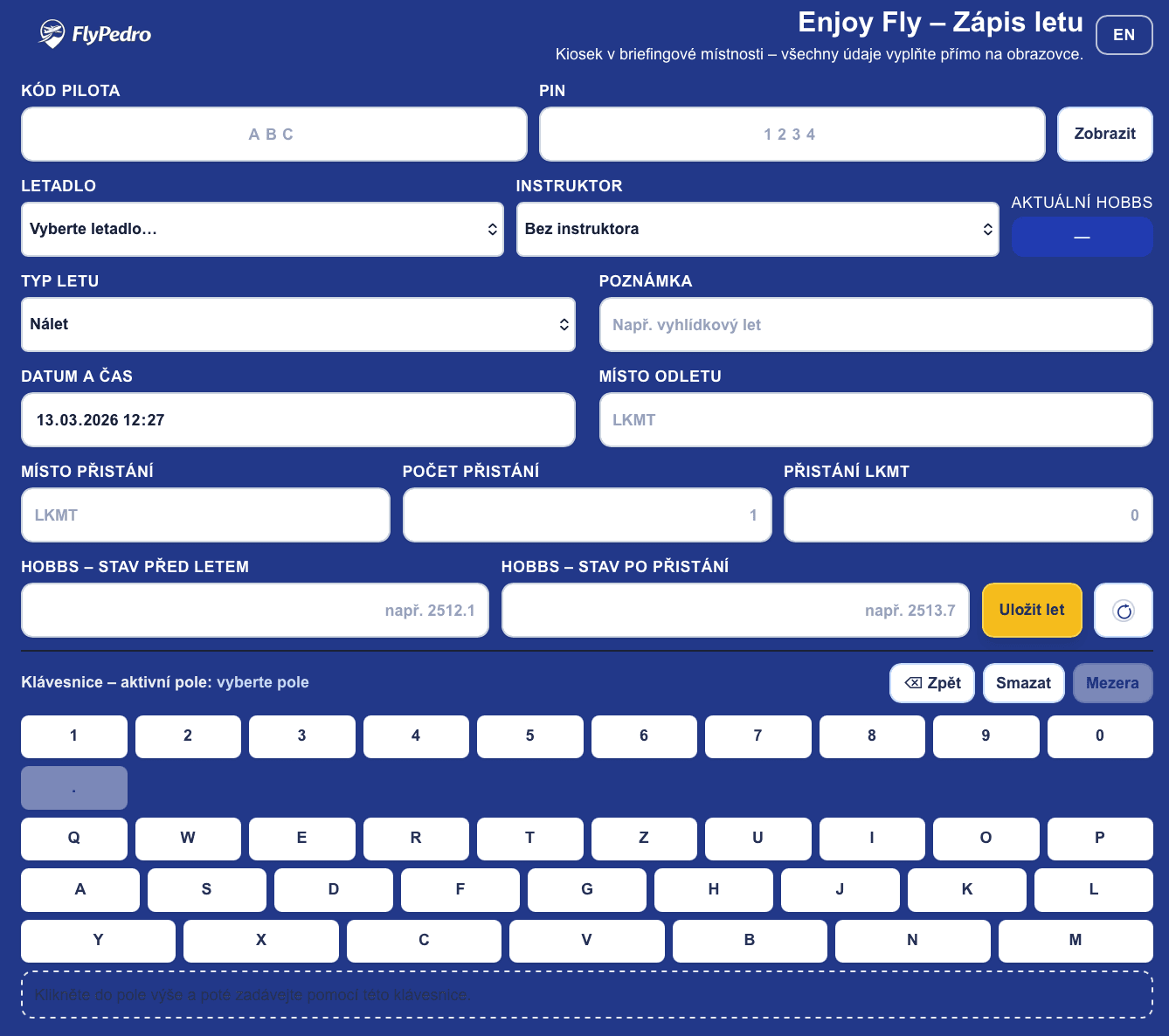Click the yellow Uložit let button
1169x1036 pixels.
[x=1032, y=610]
